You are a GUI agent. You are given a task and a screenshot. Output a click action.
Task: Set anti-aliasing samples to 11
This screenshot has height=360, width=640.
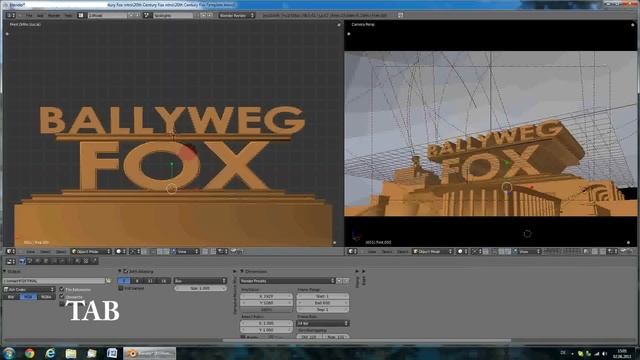(x=150, y=281)
